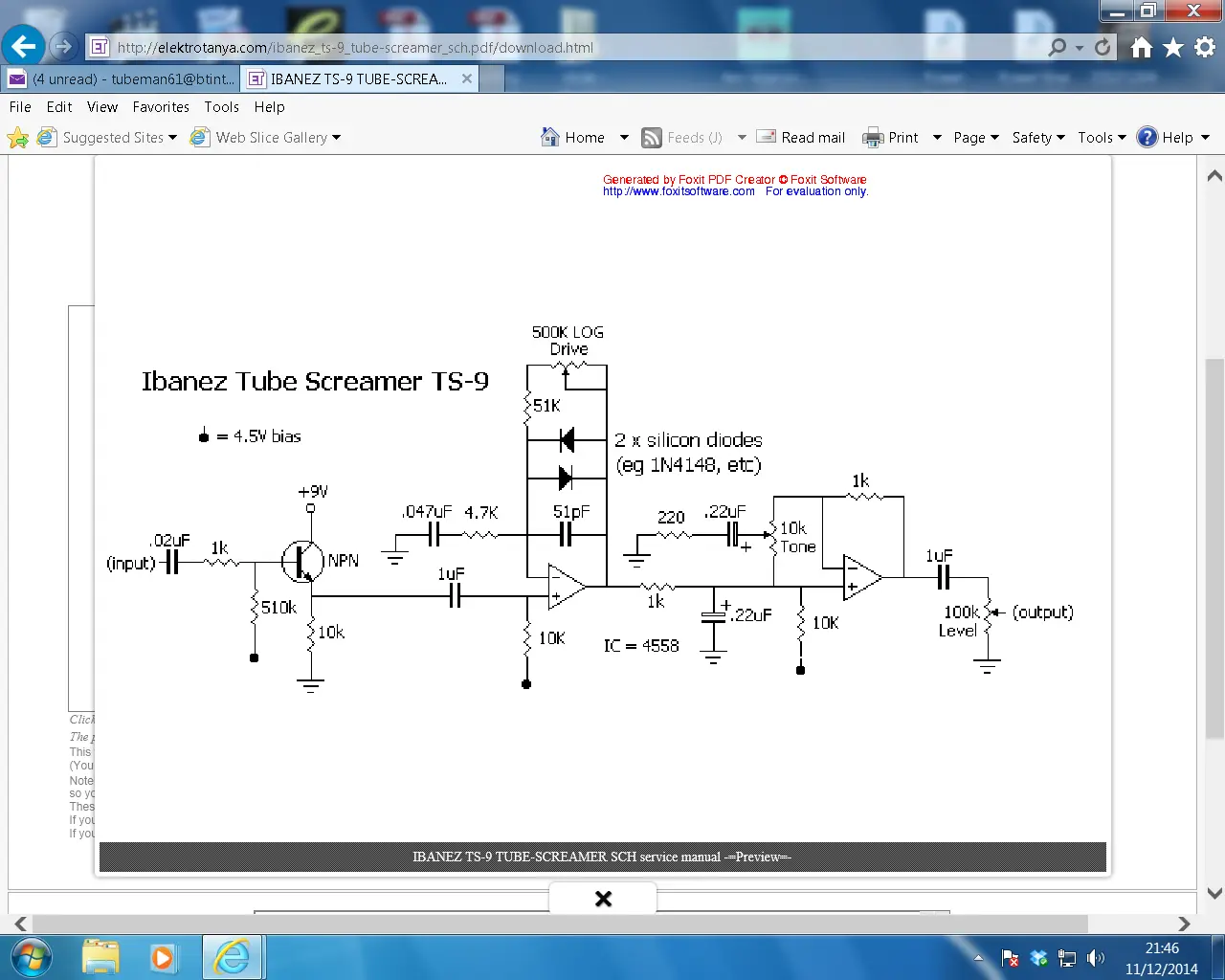Show hidden tray icons arrow
The width and height of the screenshot is (1225, 980).
click(x=978, y=957)
